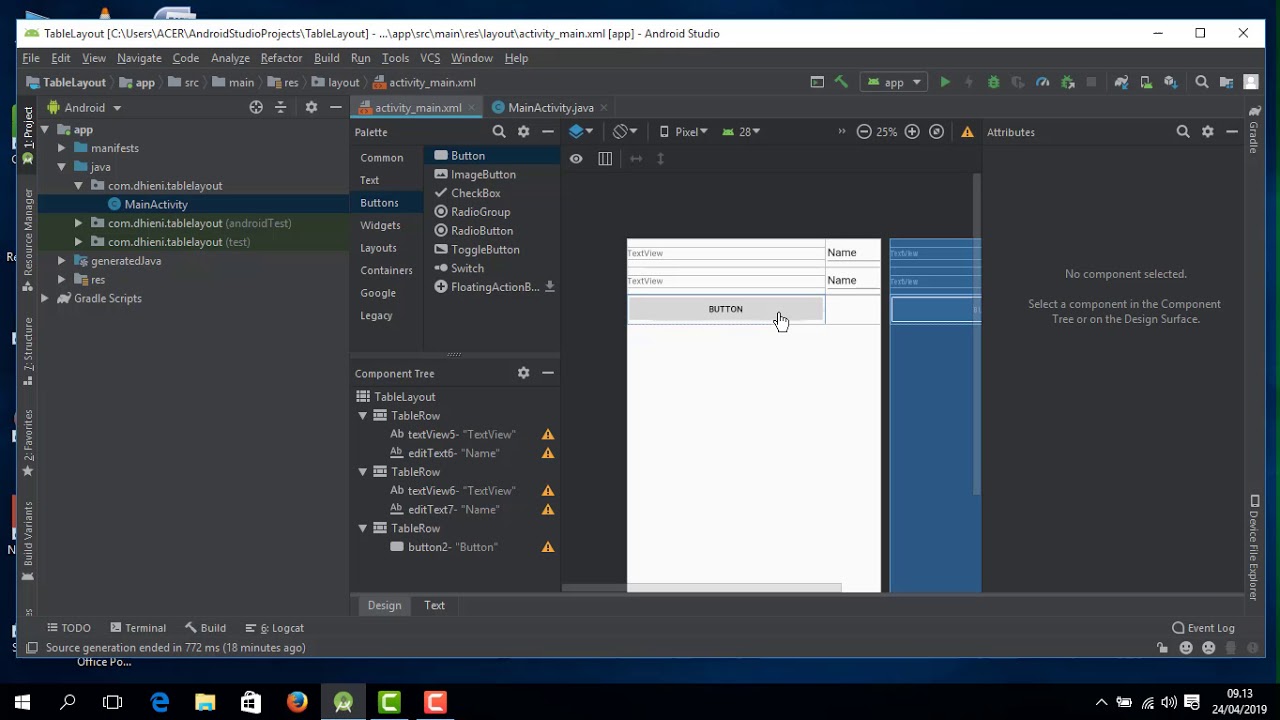Click the Palette search magnifier icon

499,132
